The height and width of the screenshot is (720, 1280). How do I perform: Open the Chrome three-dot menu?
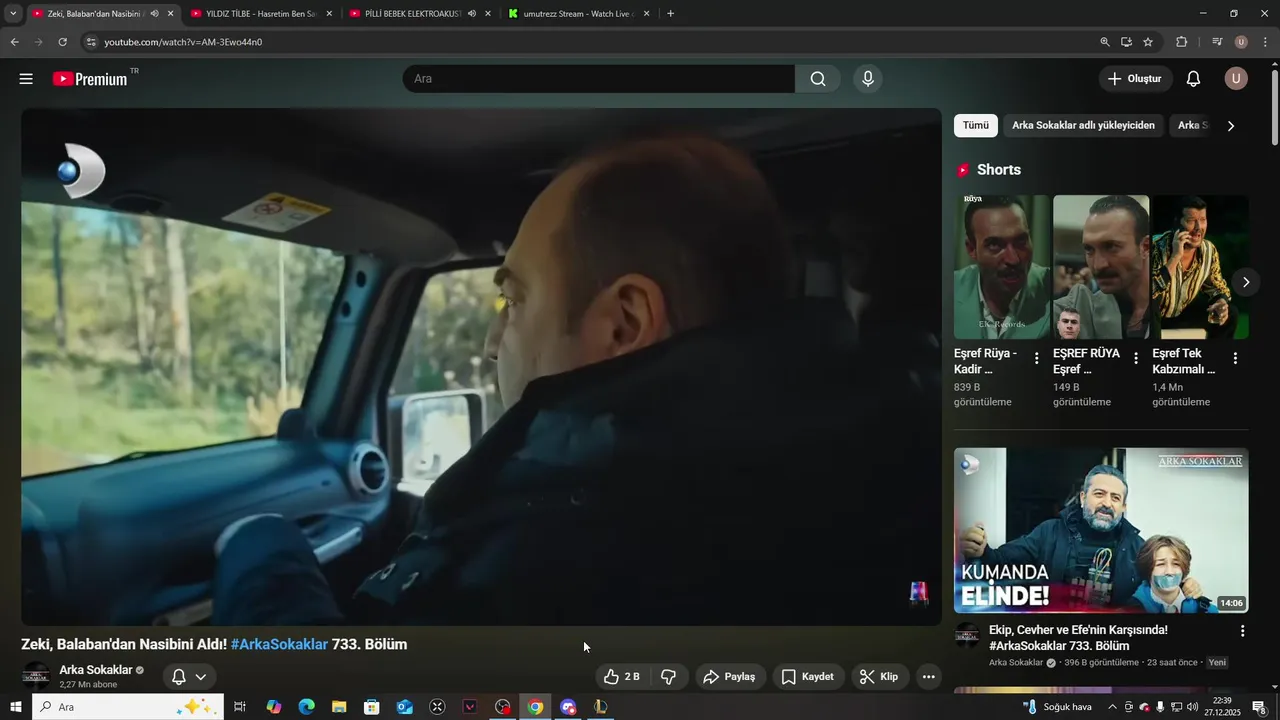click(1265, 42)
